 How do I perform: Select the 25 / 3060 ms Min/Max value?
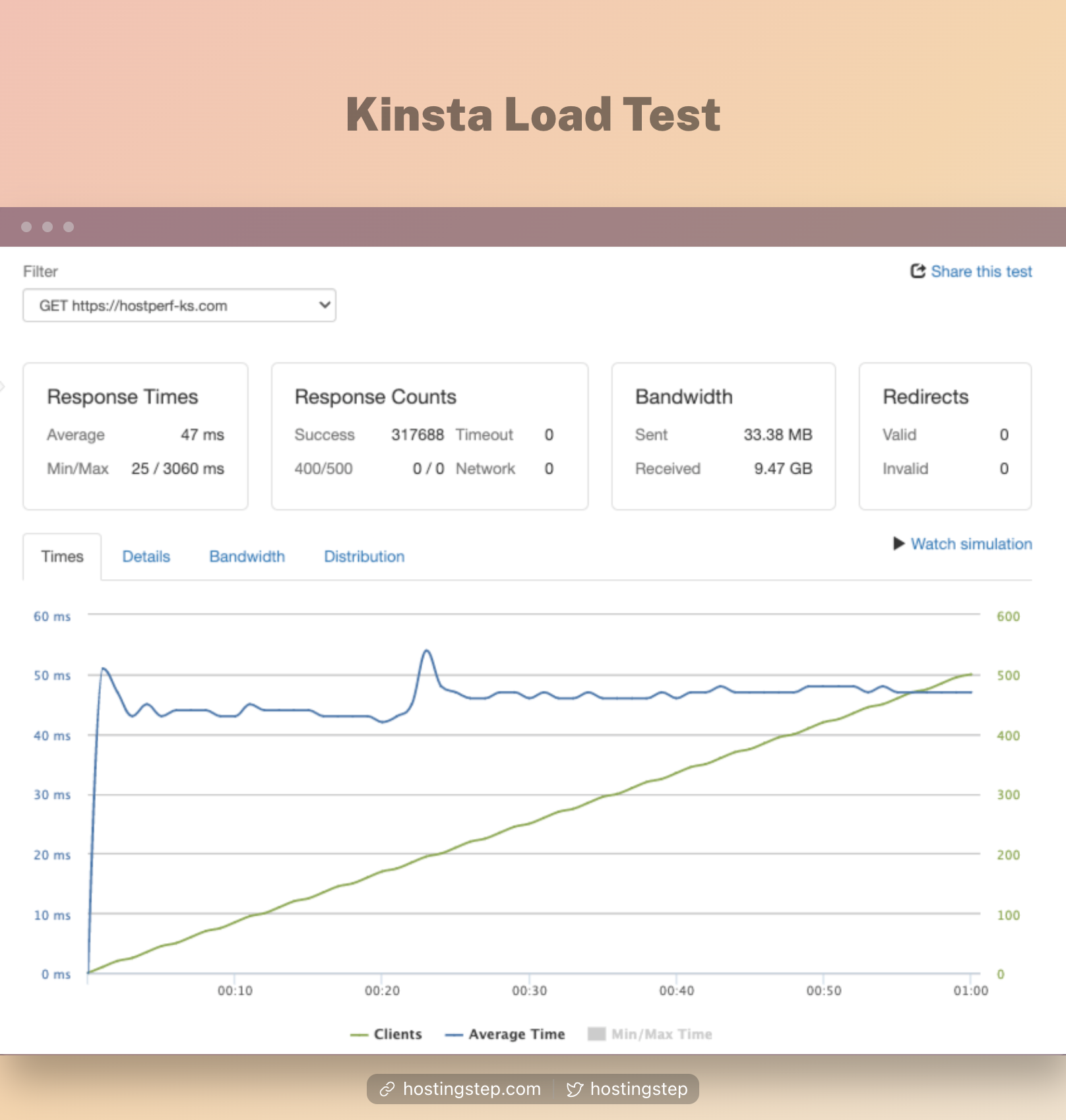pyautogui.click(x=177, y=468)
